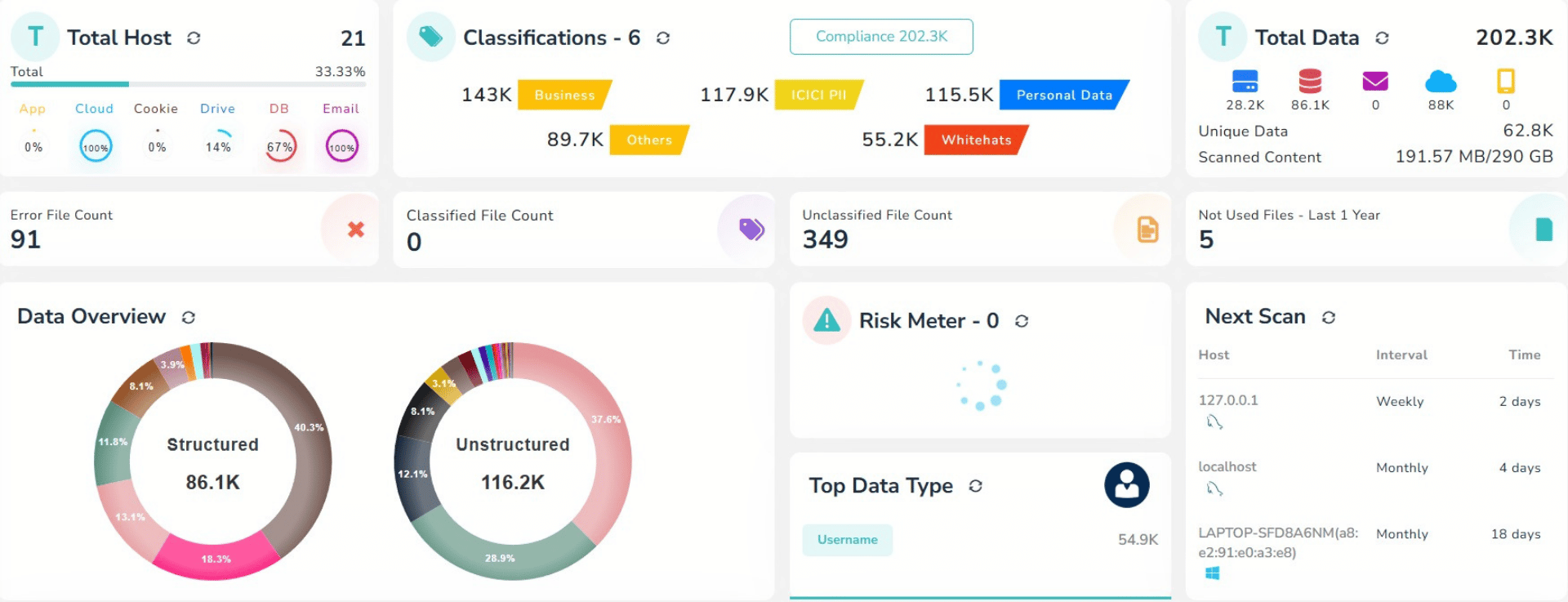The width and height of the screenshot is (1568, 602).
Task: Click the Data Overview refresh icon
Action: [x=189, y=317]
